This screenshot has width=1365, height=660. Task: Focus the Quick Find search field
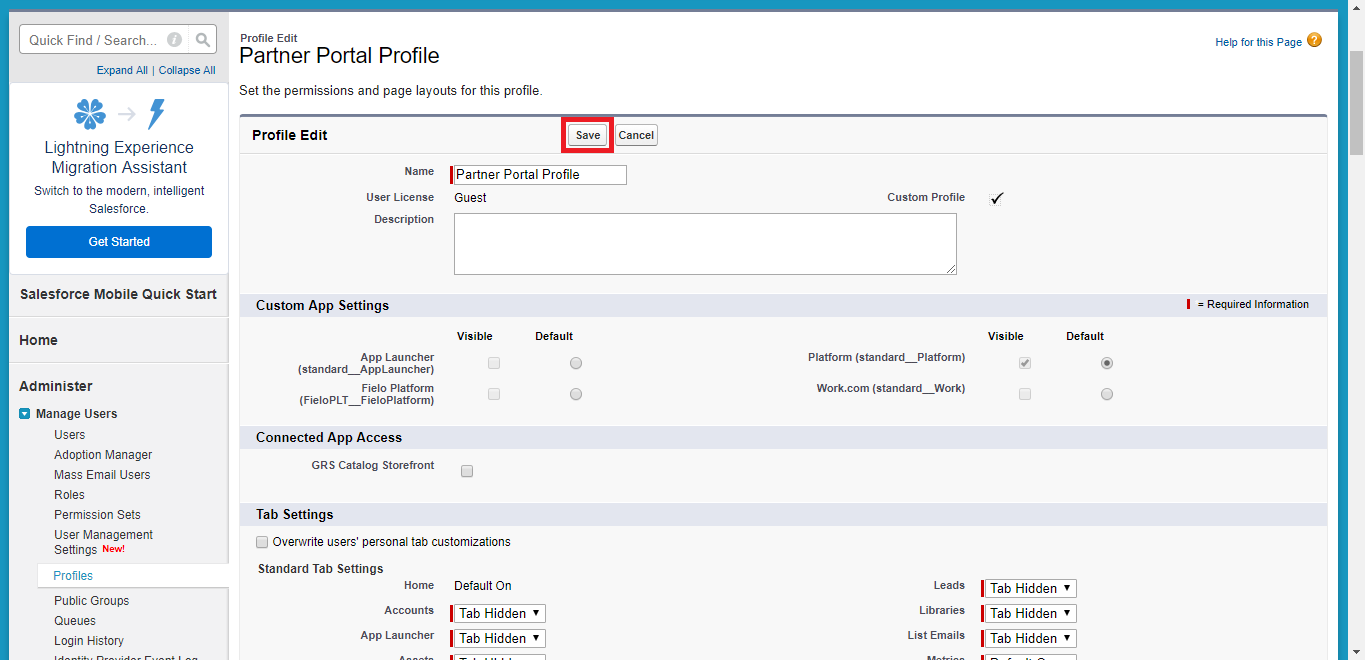click(105, 40)
